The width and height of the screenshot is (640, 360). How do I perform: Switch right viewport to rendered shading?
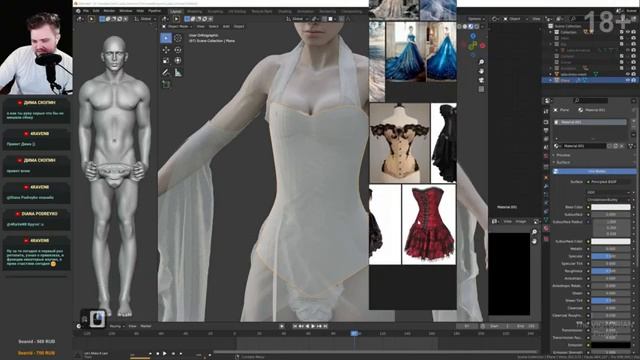click(476, 26)
